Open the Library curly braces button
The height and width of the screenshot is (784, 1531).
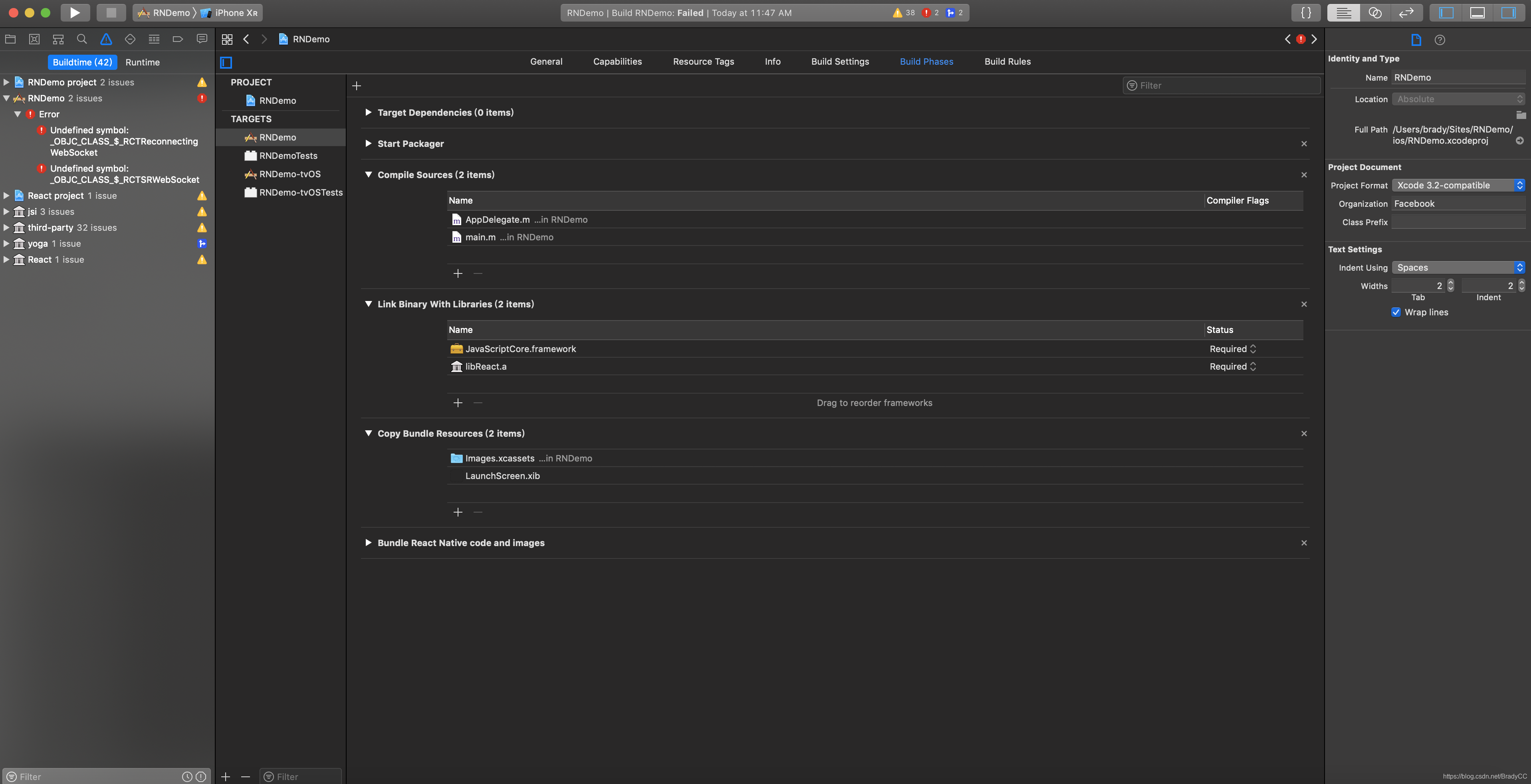tap(1306, 12)
